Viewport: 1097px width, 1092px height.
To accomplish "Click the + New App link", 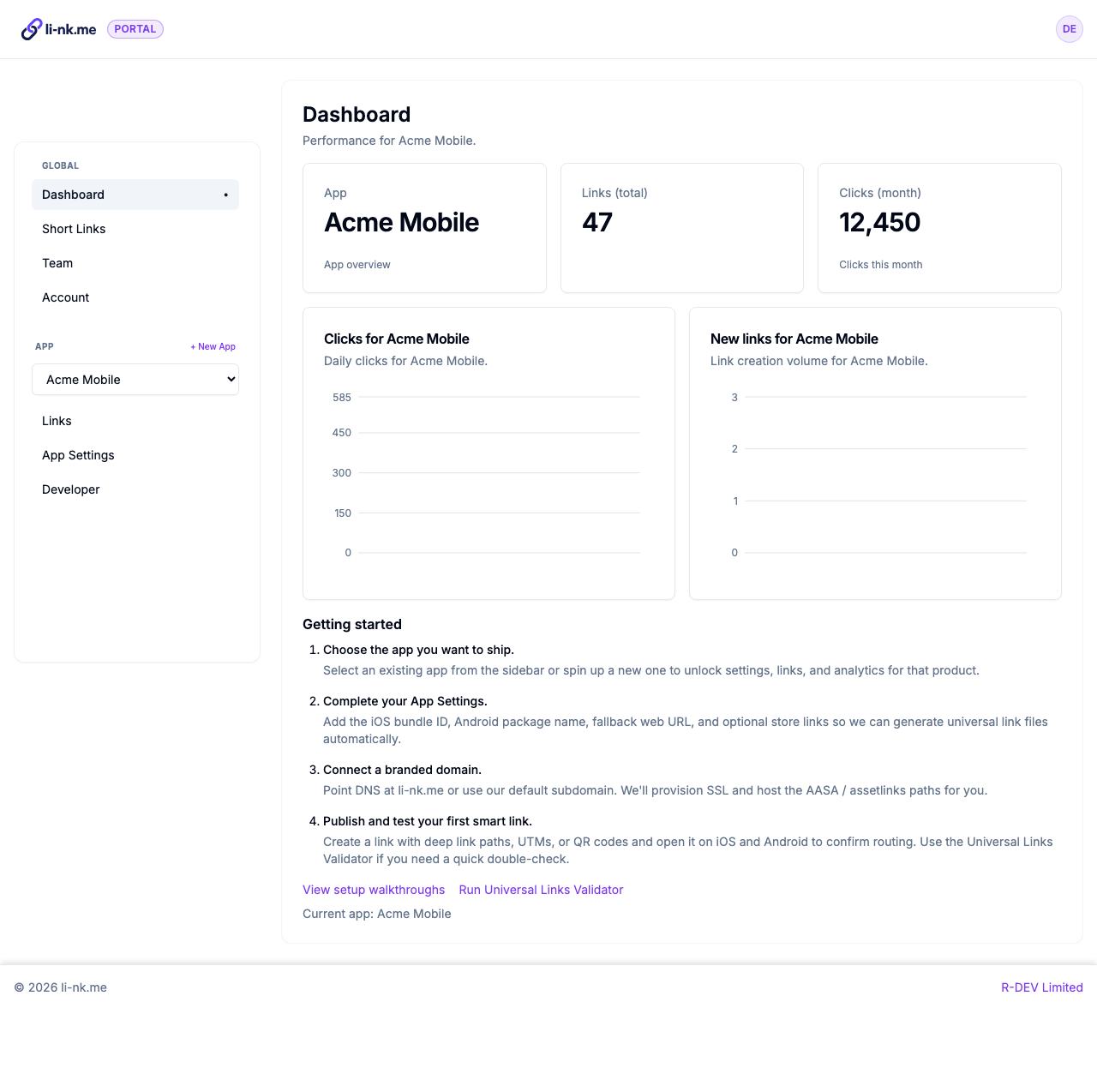I will tap(213, 347).
